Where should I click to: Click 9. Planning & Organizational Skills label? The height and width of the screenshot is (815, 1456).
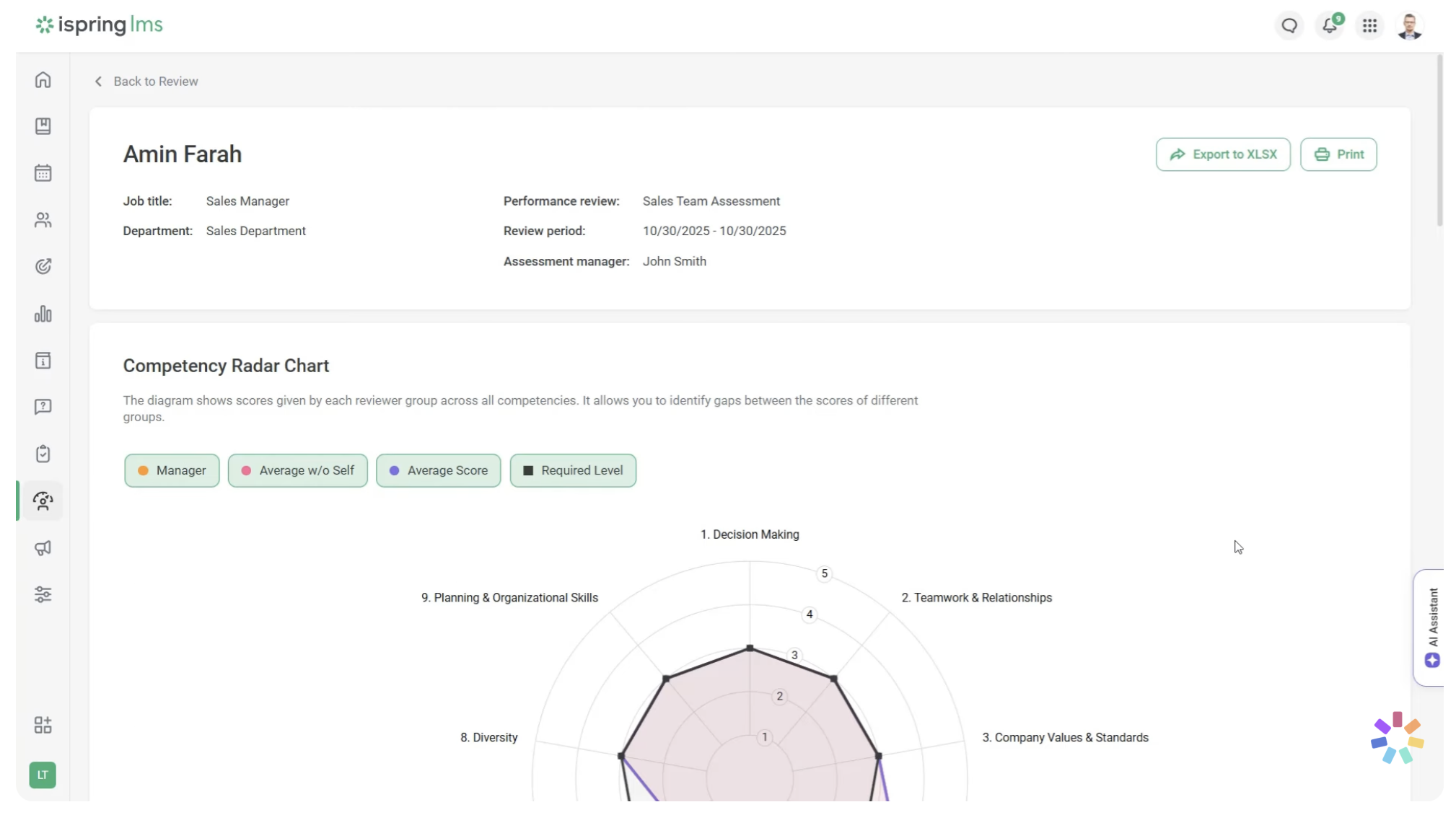click(x=509, y=598)
